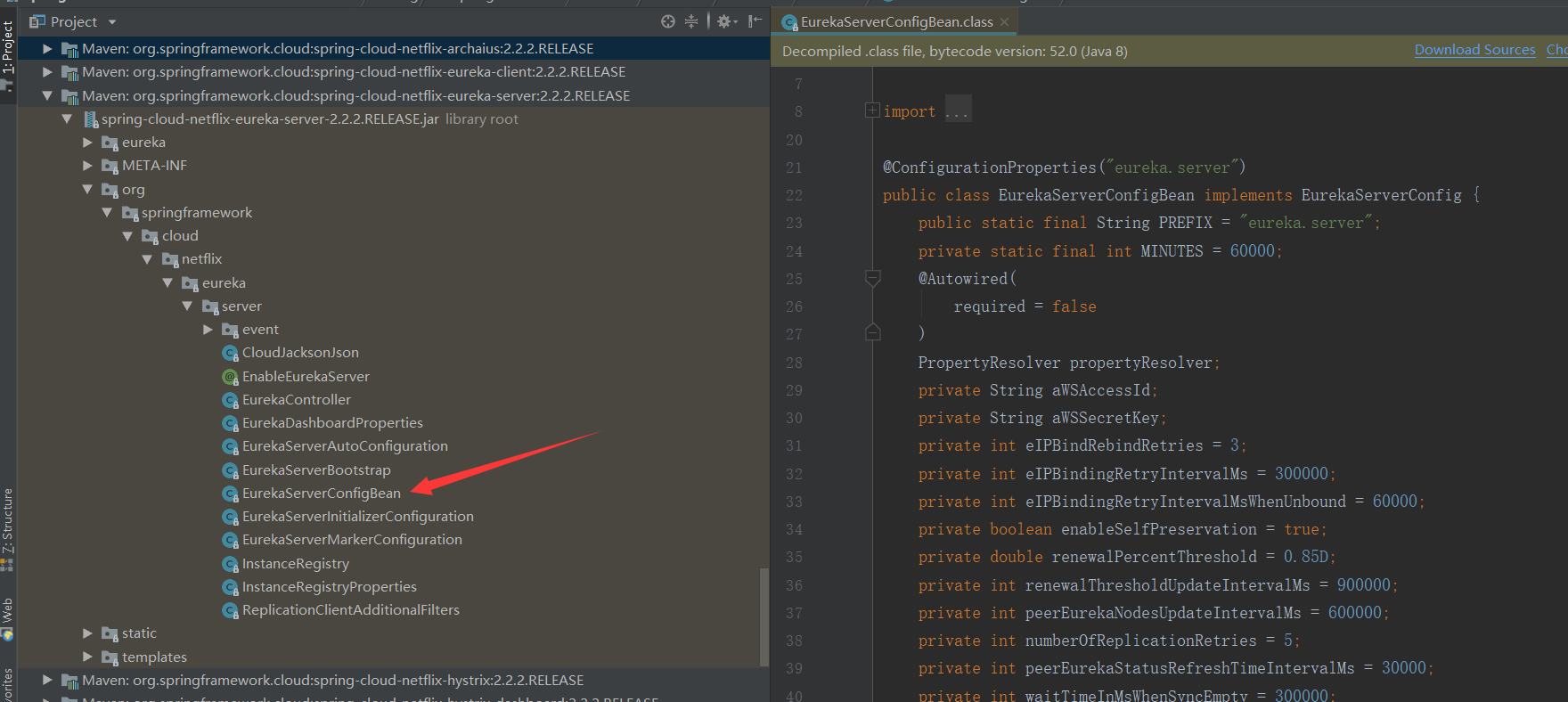Viewport: 1568px width, 702px height.
Task: Collapse the springframework package
Action: point(107,212)
